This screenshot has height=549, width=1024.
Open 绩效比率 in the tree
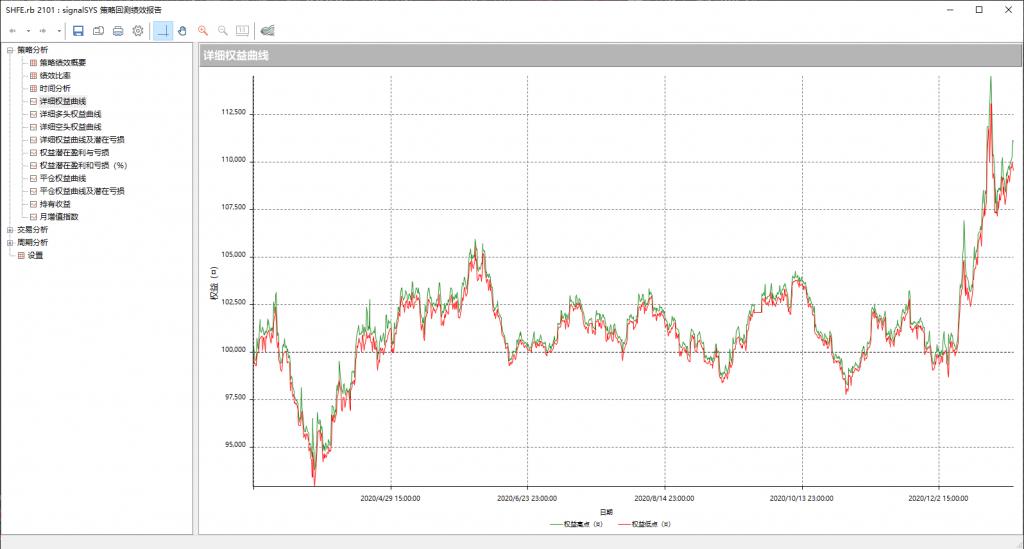click(x=55, y=76)
